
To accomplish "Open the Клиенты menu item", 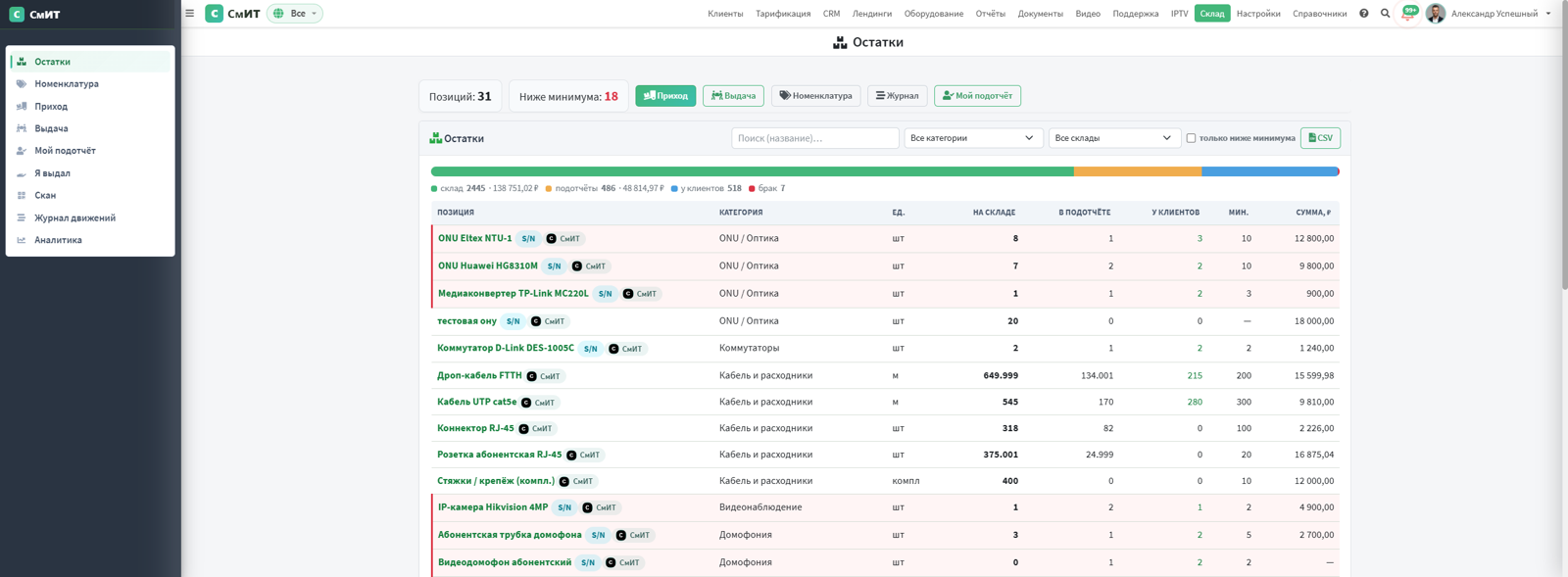I will point(725,14).
